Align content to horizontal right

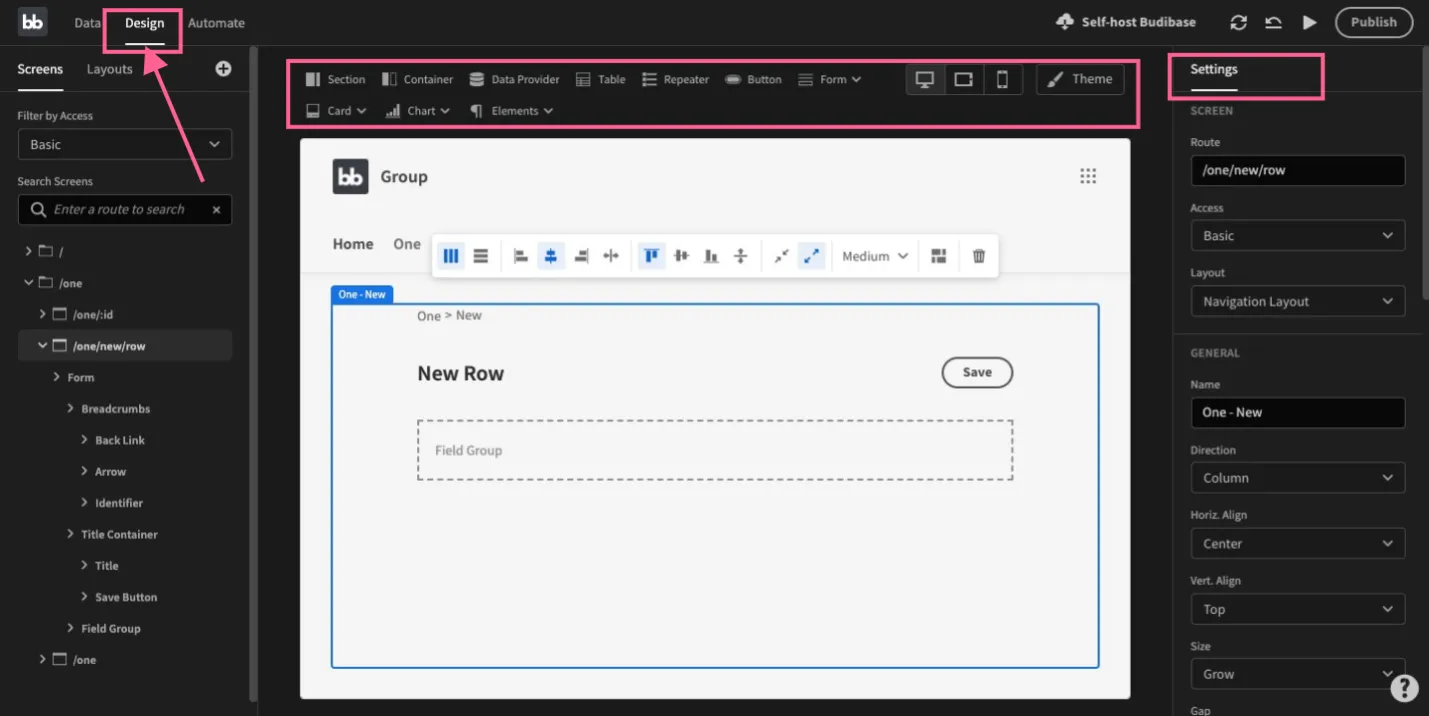[x=581, y=256]
